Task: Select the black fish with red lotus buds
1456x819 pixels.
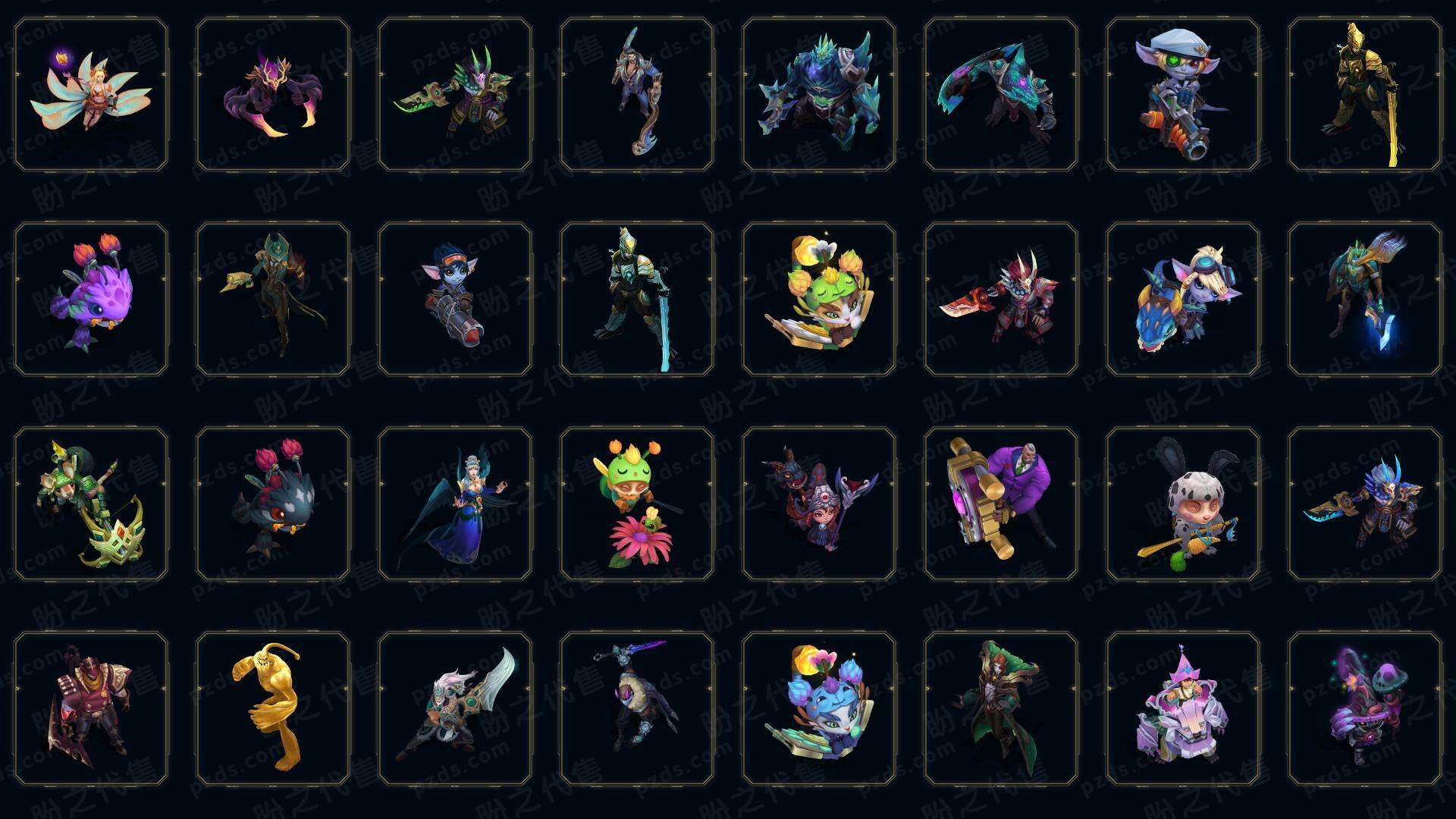Action: (x=273, y=504)
